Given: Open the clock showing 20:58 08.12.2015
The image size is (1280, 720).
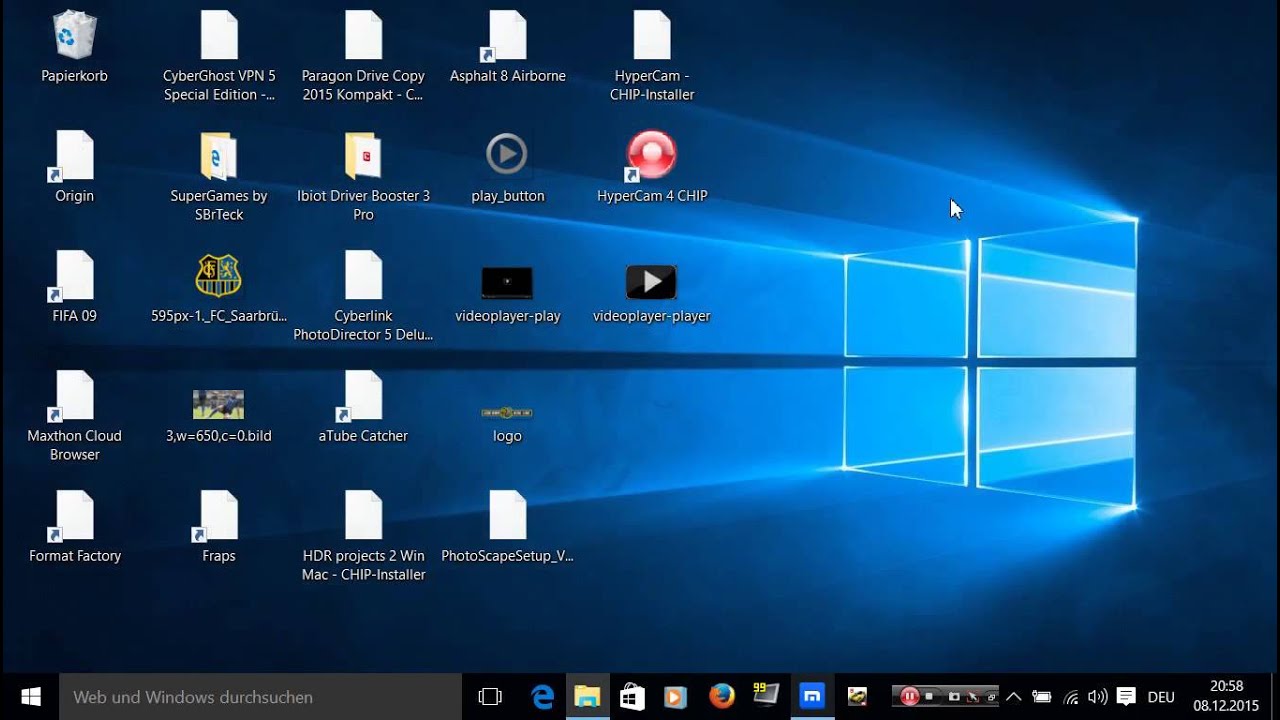Looking at the screenshot, I should tap(1225, 696).
